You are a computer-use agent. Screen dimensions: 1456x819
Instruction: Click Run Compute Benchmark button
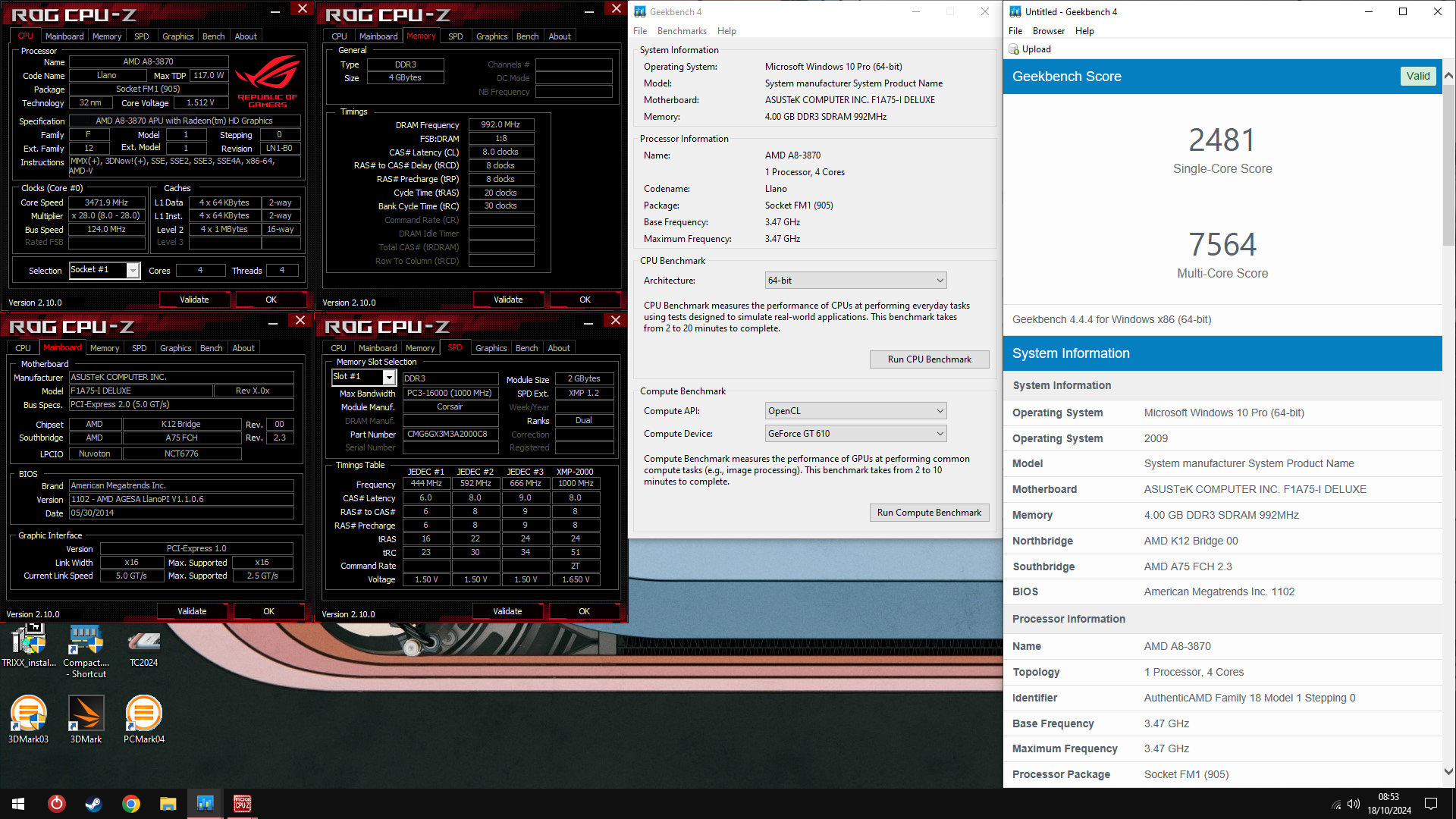929,513
